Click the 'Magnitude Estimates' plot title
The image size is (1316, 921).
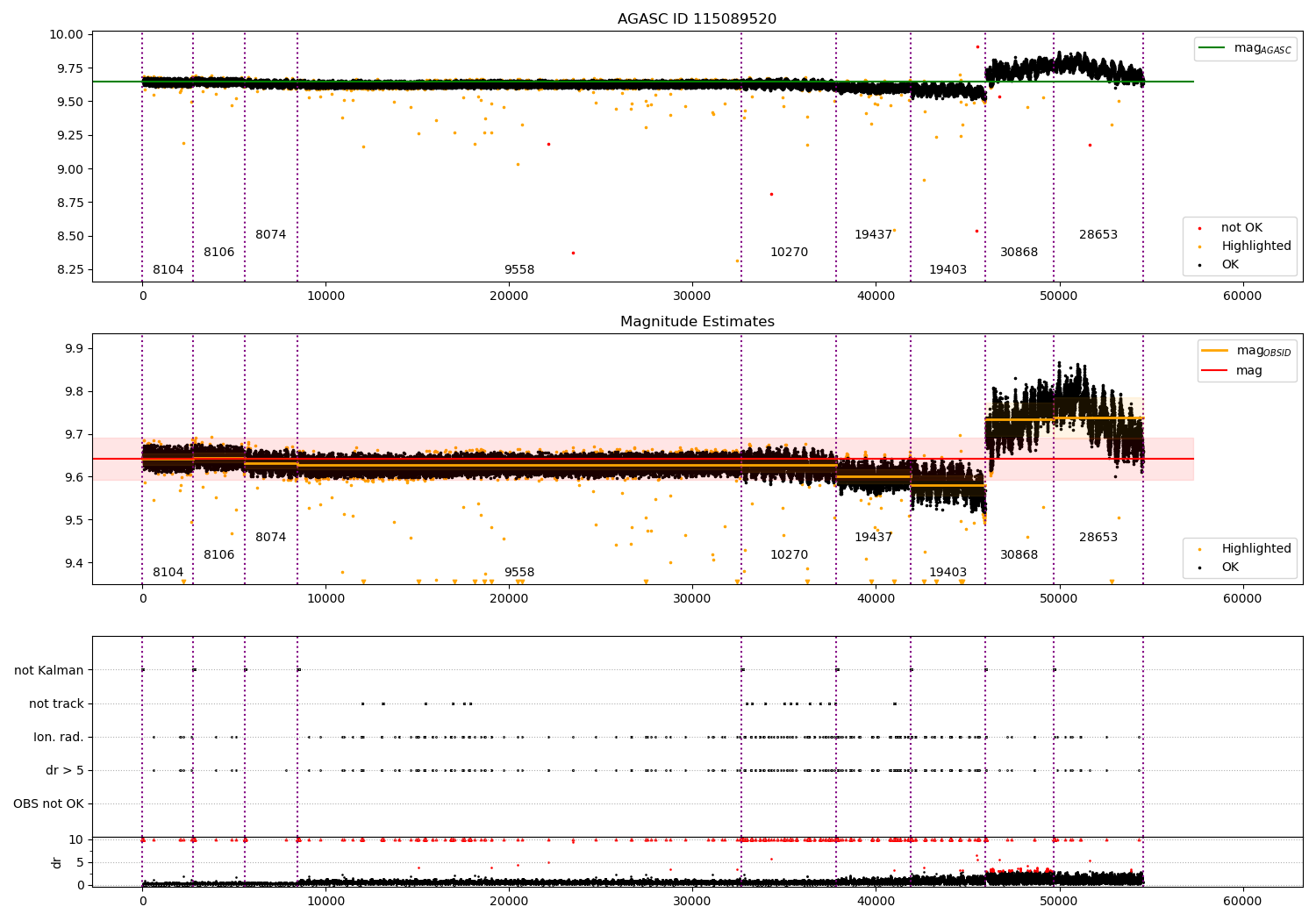click(x=697, y=322)
